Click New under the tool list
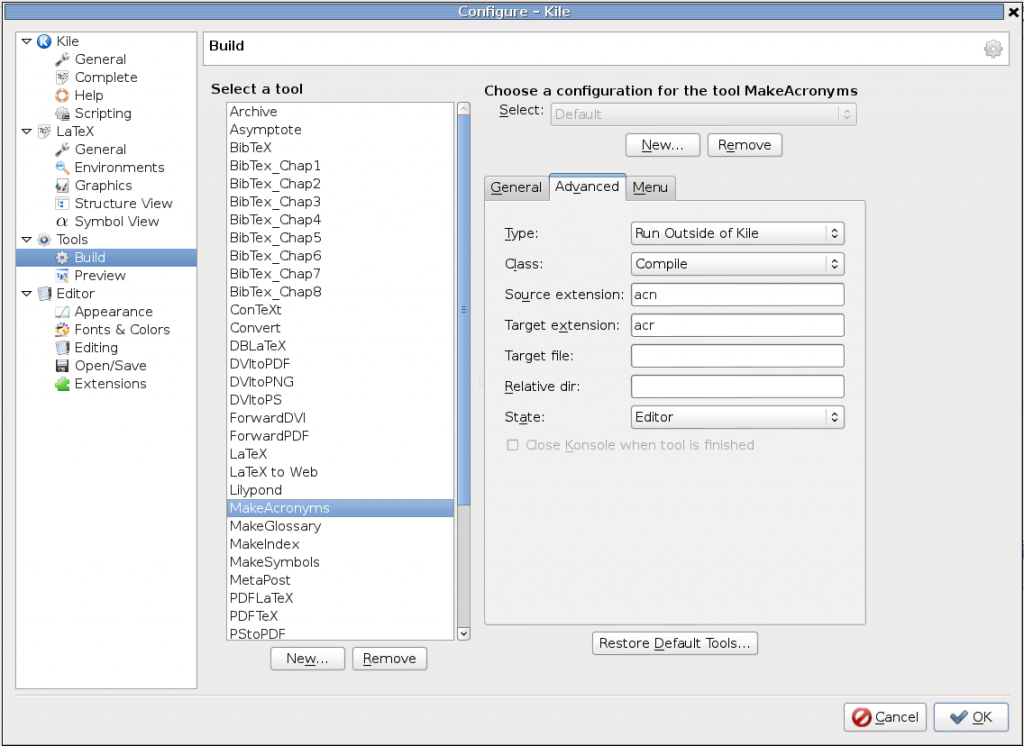This screenshot has height=746, width=1024. coord(307,658)
